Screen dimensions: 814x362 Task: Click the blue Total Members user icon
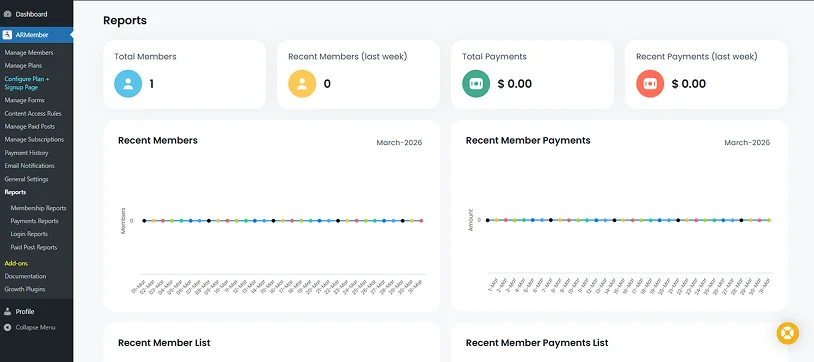(128, 84)
